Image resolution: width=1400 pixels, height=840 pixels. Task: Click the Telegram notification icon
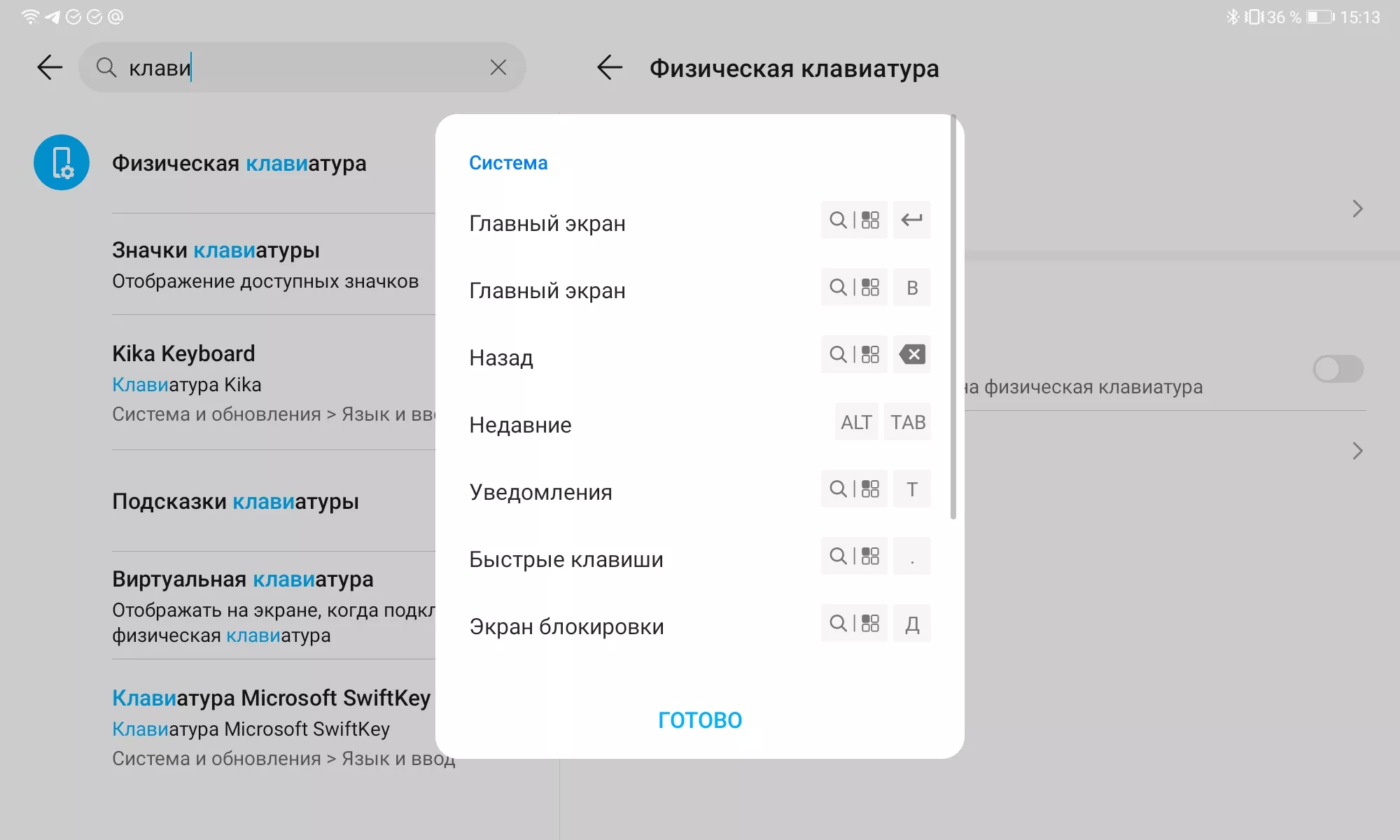click(52, 17)
